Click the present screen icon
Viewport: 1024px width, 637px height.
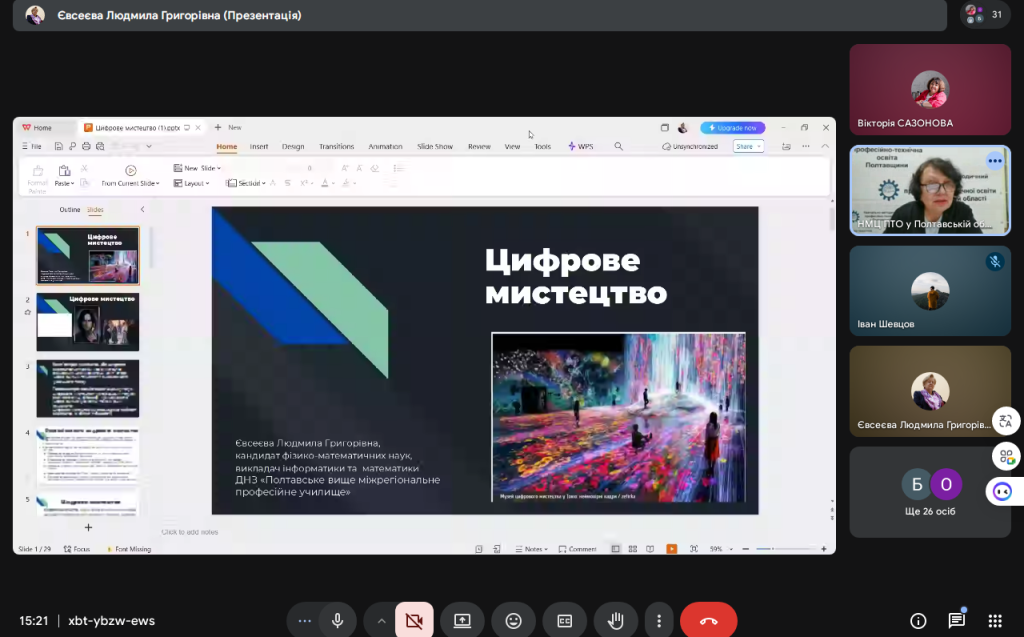tap(462, 620)
